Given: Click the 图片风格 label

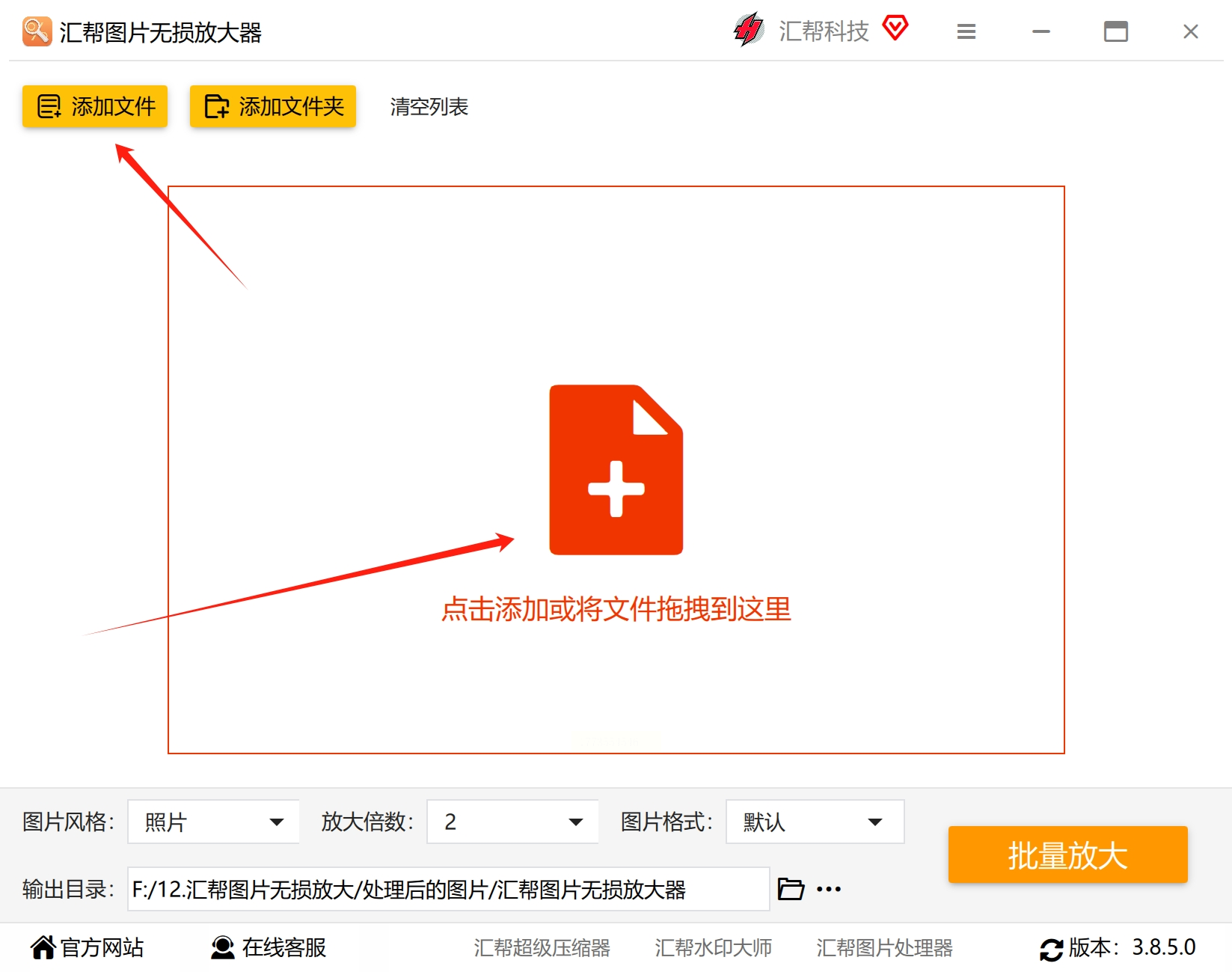Looking at the screenshot, I should [69, 822].
